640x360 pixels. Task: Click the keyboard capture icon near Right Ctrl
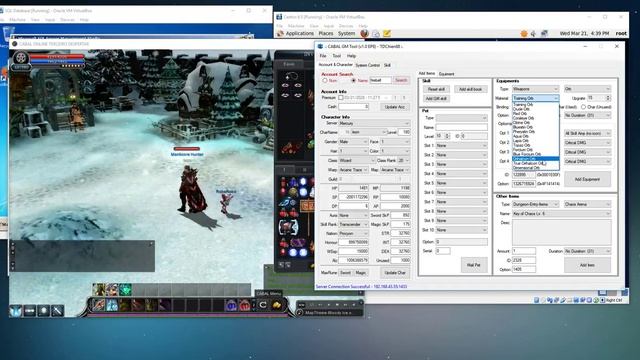click(x=602, y=300)
